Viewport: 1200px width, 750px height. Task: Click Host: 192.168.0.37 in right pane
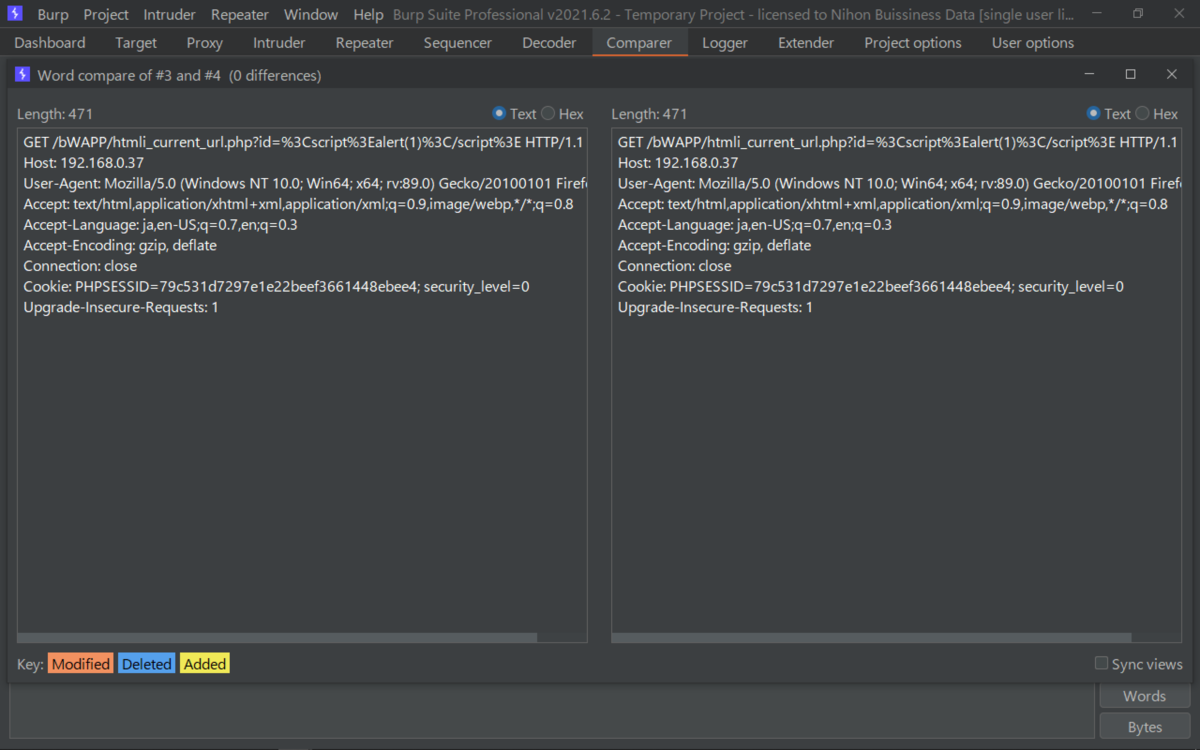coord(678,163)
